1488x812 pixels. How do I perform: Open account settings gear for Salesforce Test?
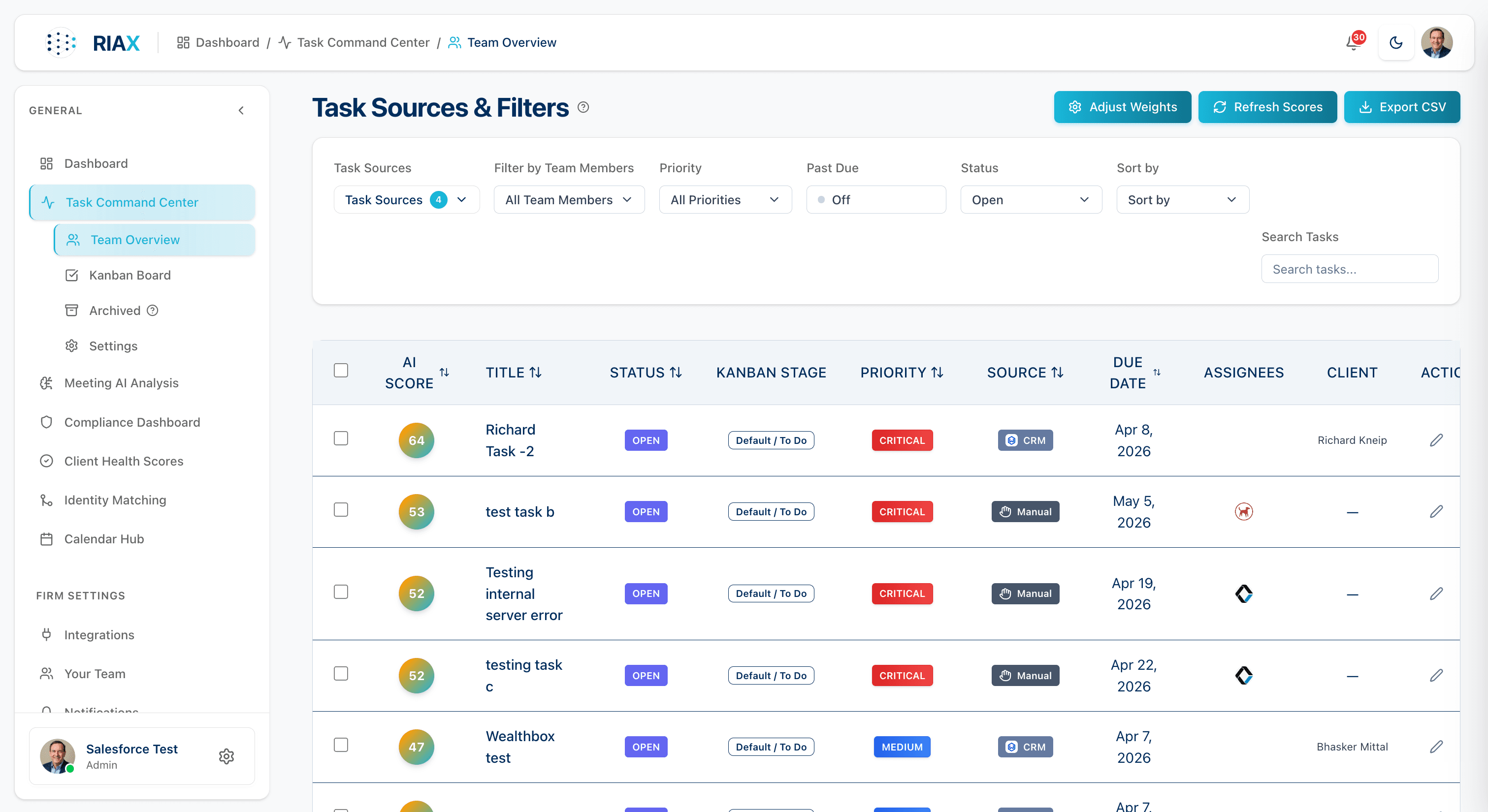226,756
